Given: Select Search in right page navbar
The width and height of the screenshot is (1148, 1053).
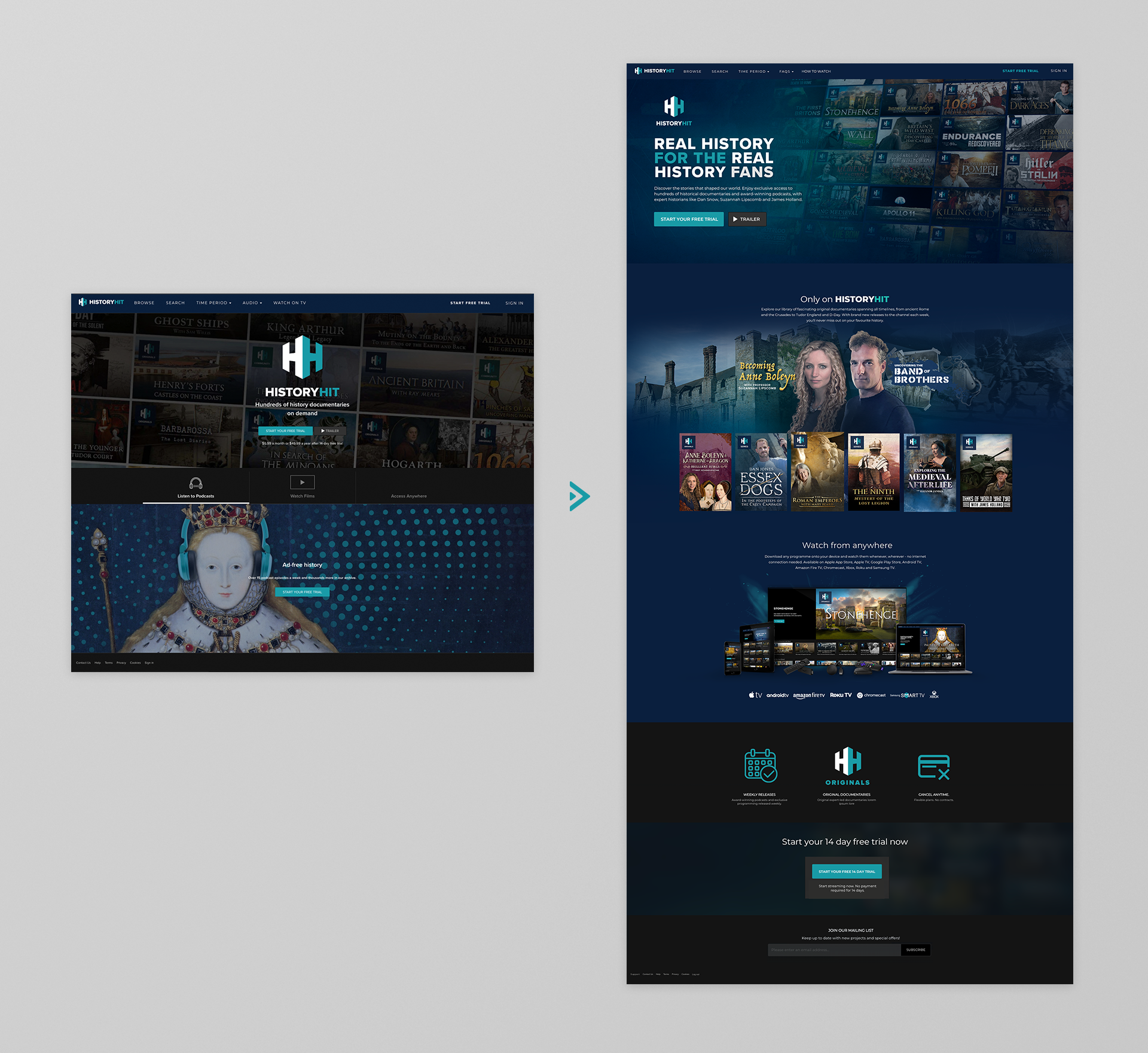Looking at the screenshot, I should pos(720,71).
